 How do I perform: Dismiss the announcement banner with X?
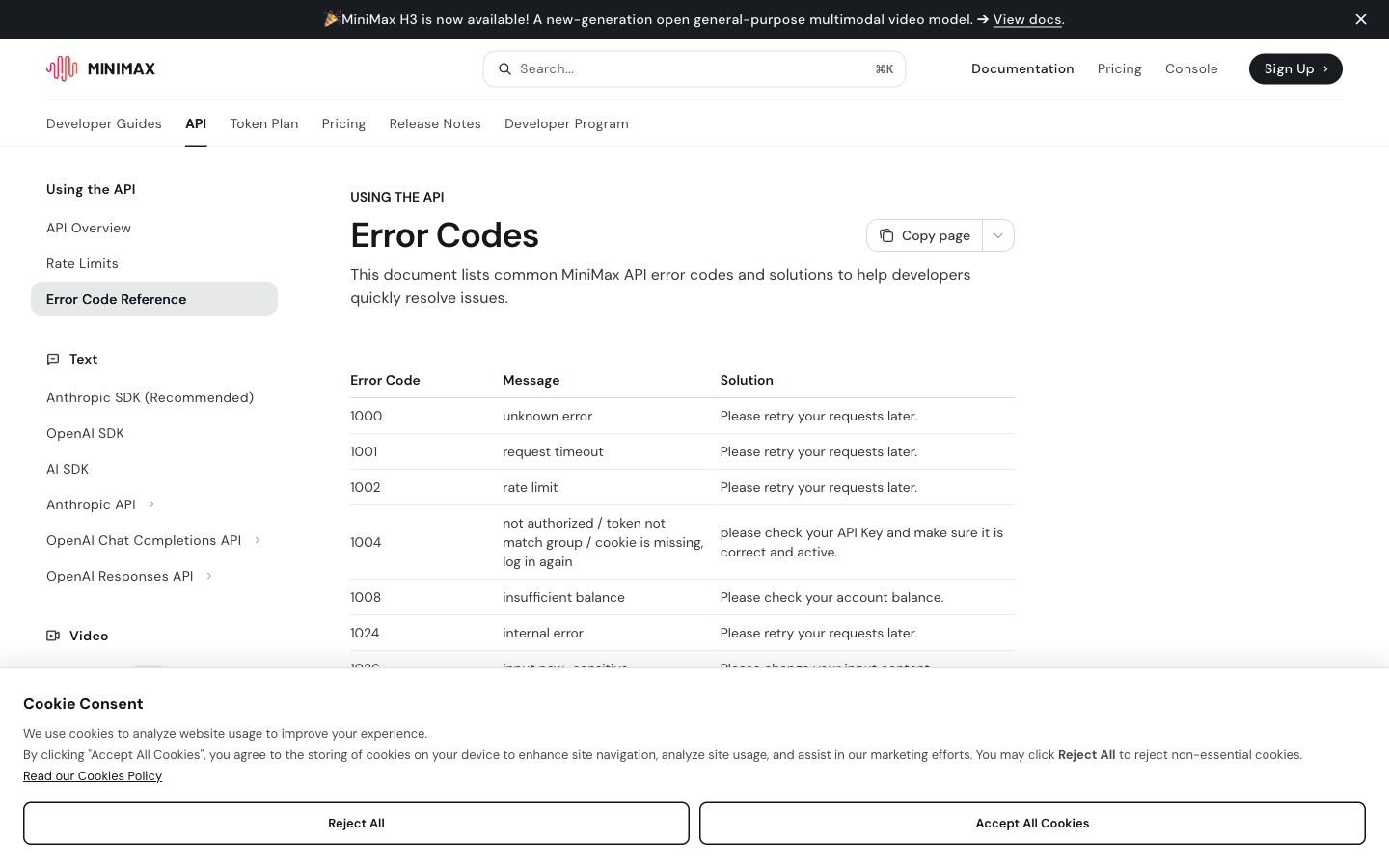click(1361, 19)
